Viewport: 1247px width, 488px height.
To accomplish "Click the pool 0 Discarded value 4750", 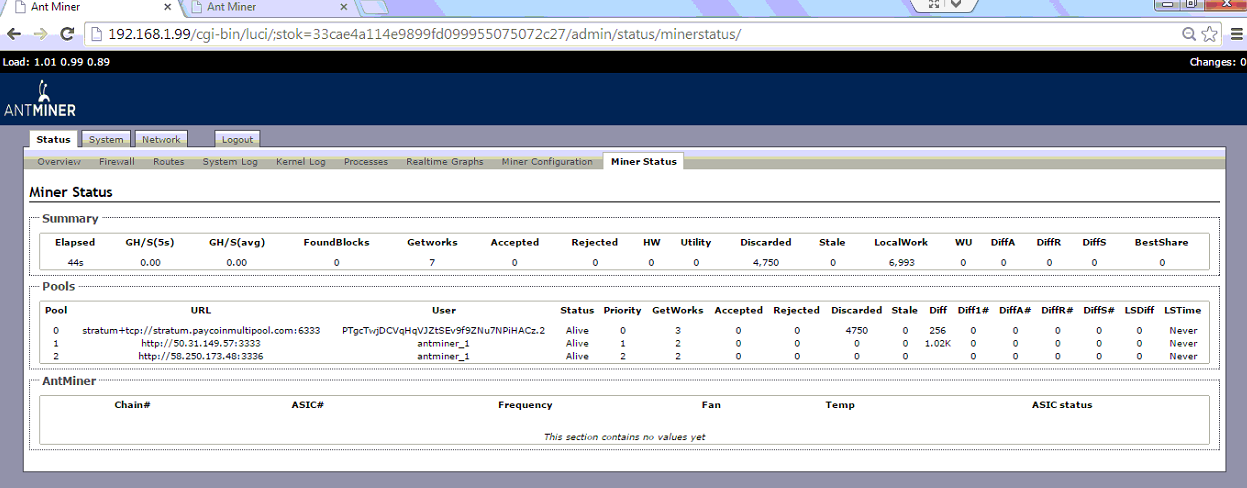I will coord(856,330).
